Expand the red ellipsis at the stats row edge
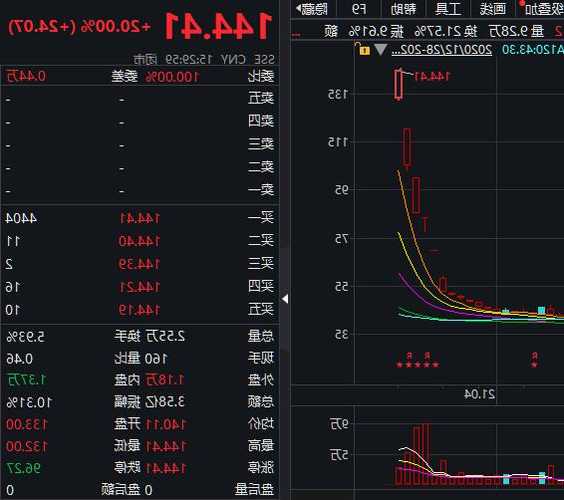Image resolution: width=564 pixels, height=500 pixels. [296, 35]
